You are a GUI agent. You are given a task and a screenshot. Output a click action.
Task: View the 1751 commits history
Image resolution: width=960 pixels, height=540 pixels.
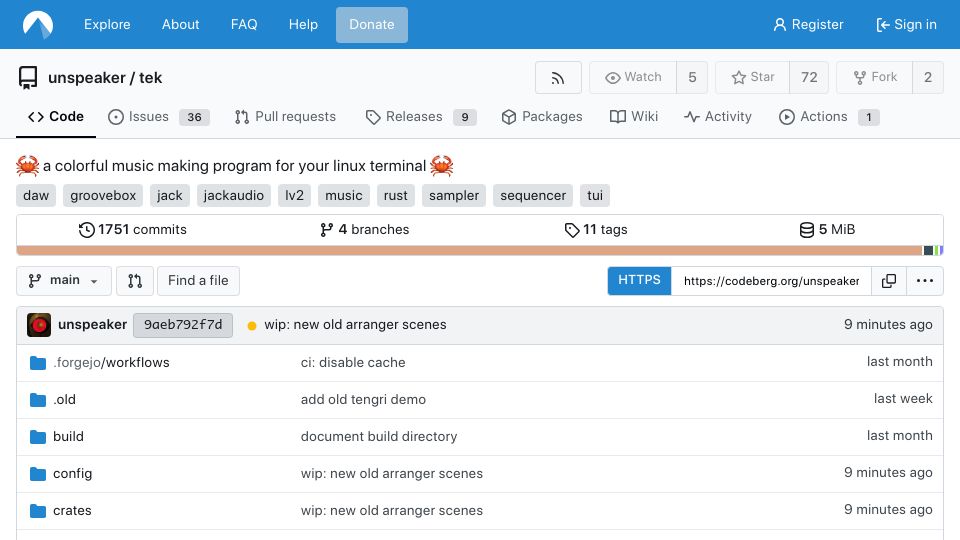132,230
